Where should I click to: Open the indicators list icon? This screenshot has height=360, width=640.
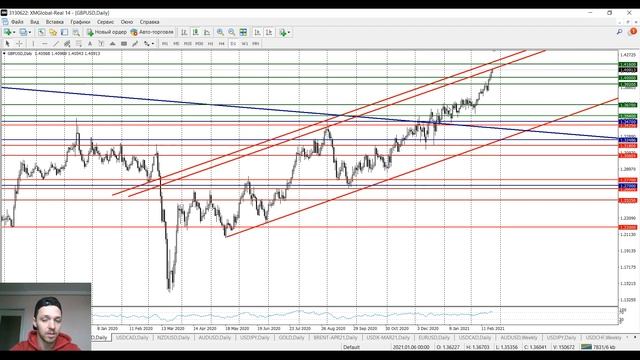click(x=283, y=32)
